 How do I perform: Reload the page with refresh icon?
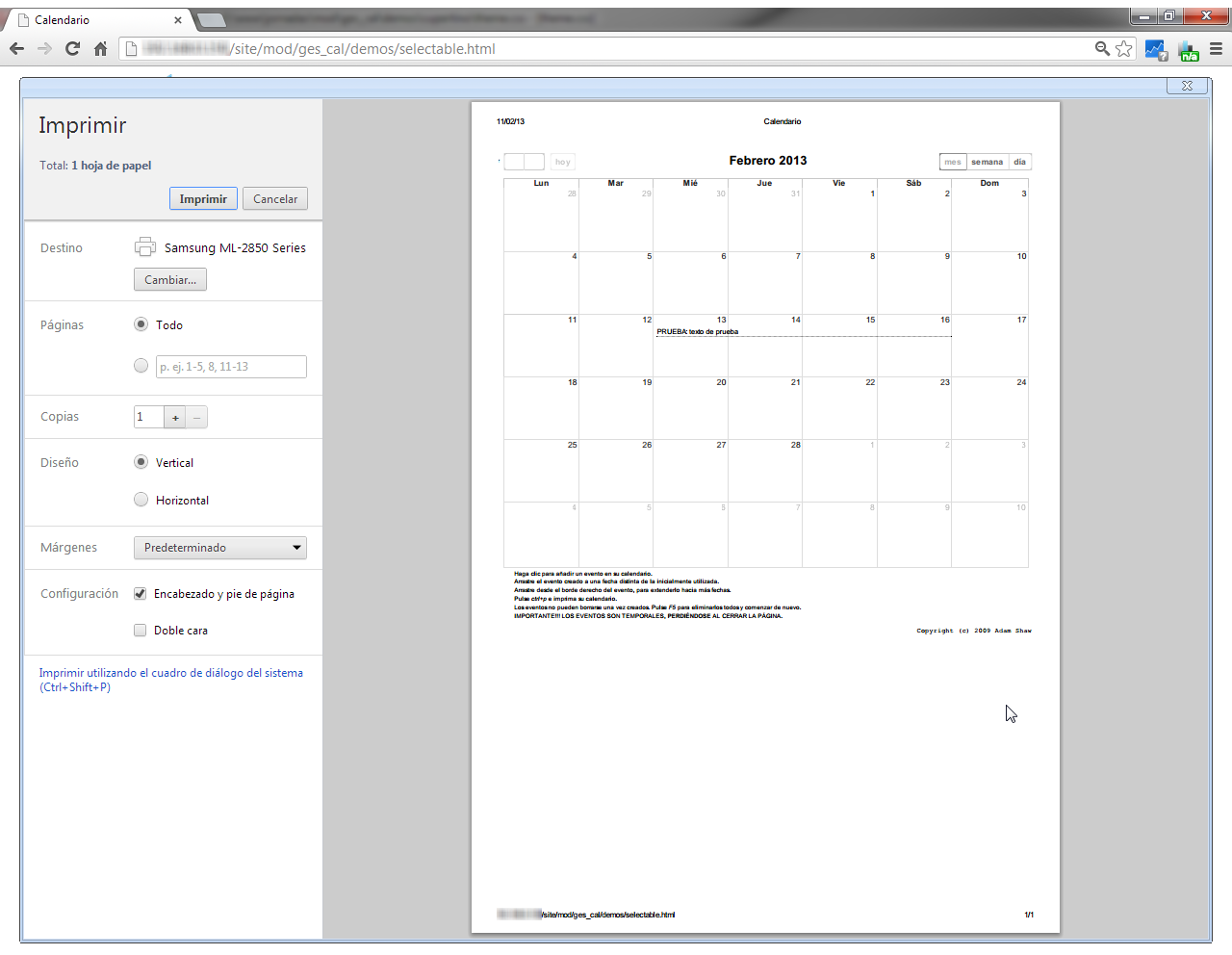[x=72, y=49]
